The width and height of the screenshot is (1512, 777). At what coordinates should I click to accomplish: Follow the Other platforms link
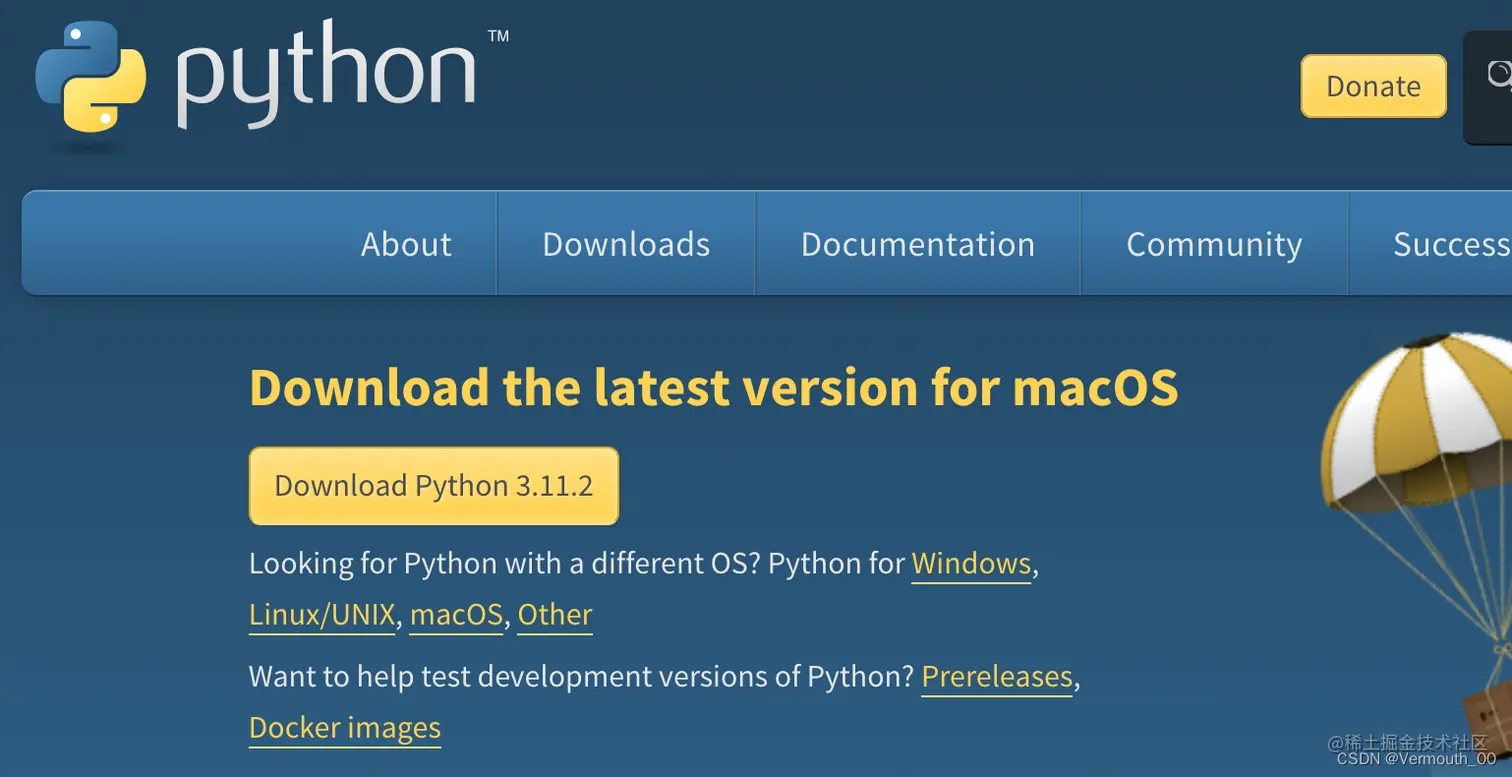coord(555,615)
